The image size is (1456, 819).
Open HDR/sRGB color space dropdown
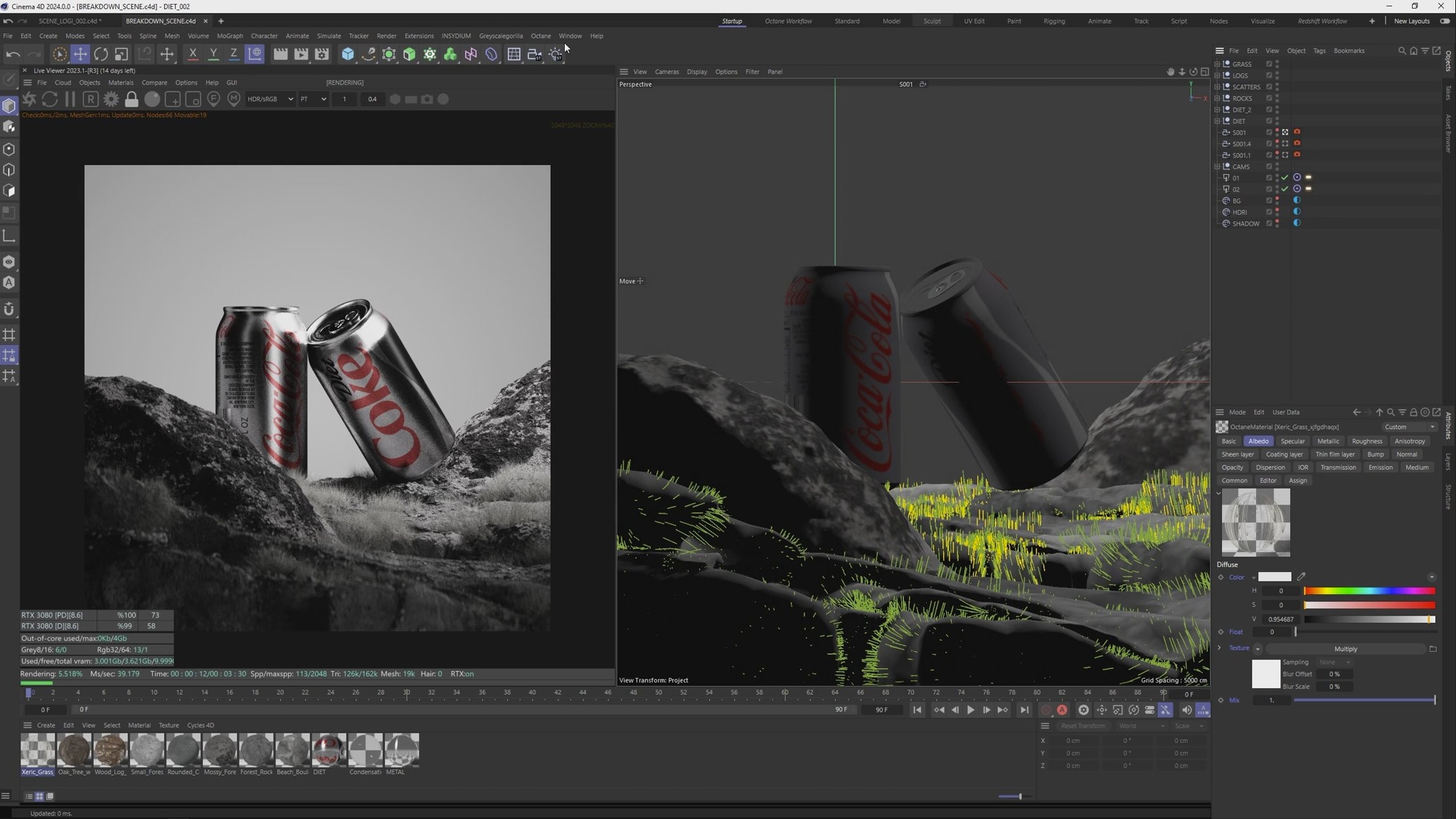click(270, 99)
